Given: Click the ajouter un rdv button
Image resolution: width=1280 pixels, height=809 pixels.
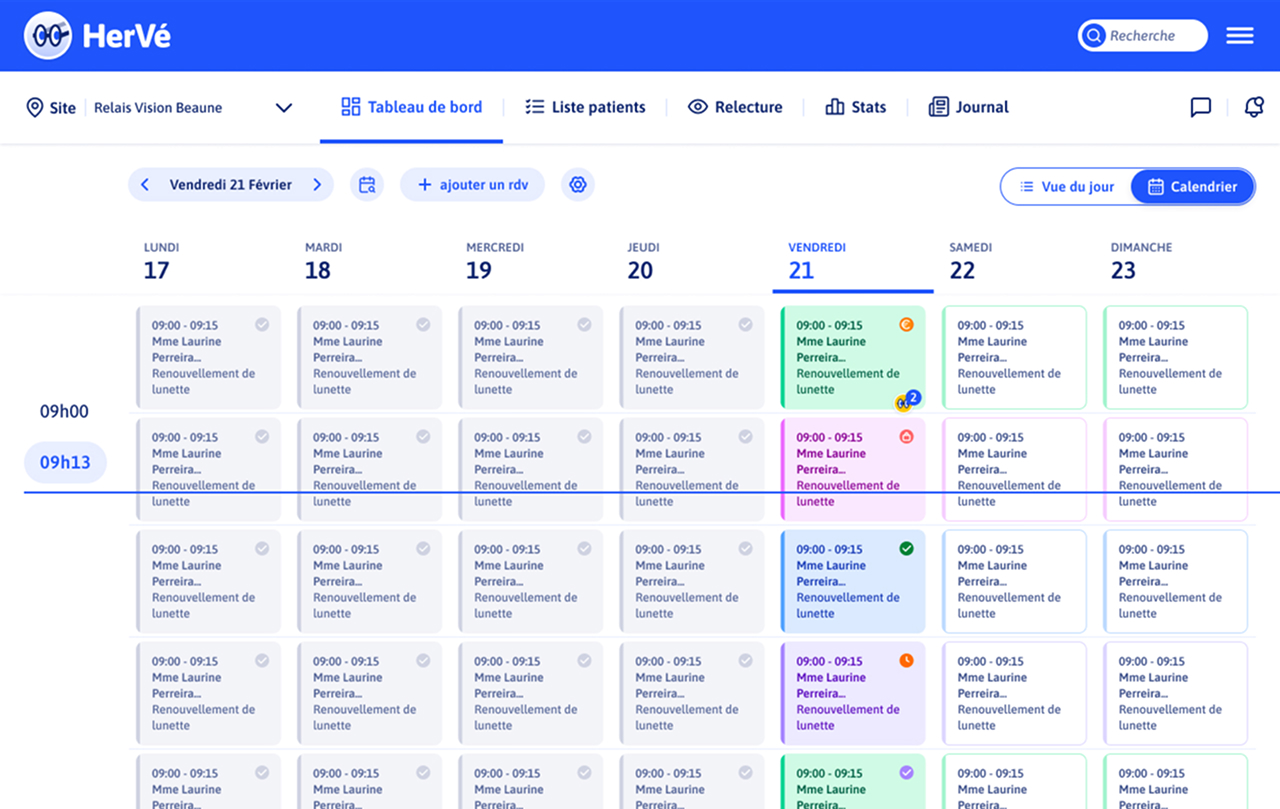Looking at the screenshot, I should 472,184.
